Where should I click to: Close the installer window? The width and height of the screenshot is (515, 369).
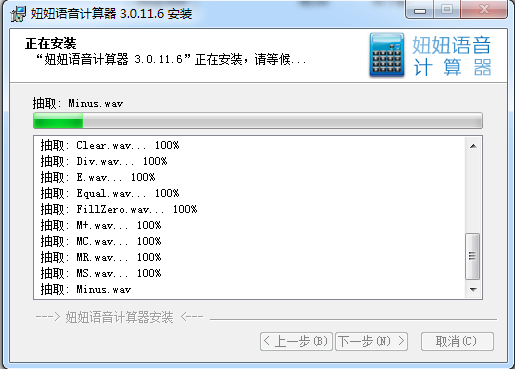[x=484, y=10]
